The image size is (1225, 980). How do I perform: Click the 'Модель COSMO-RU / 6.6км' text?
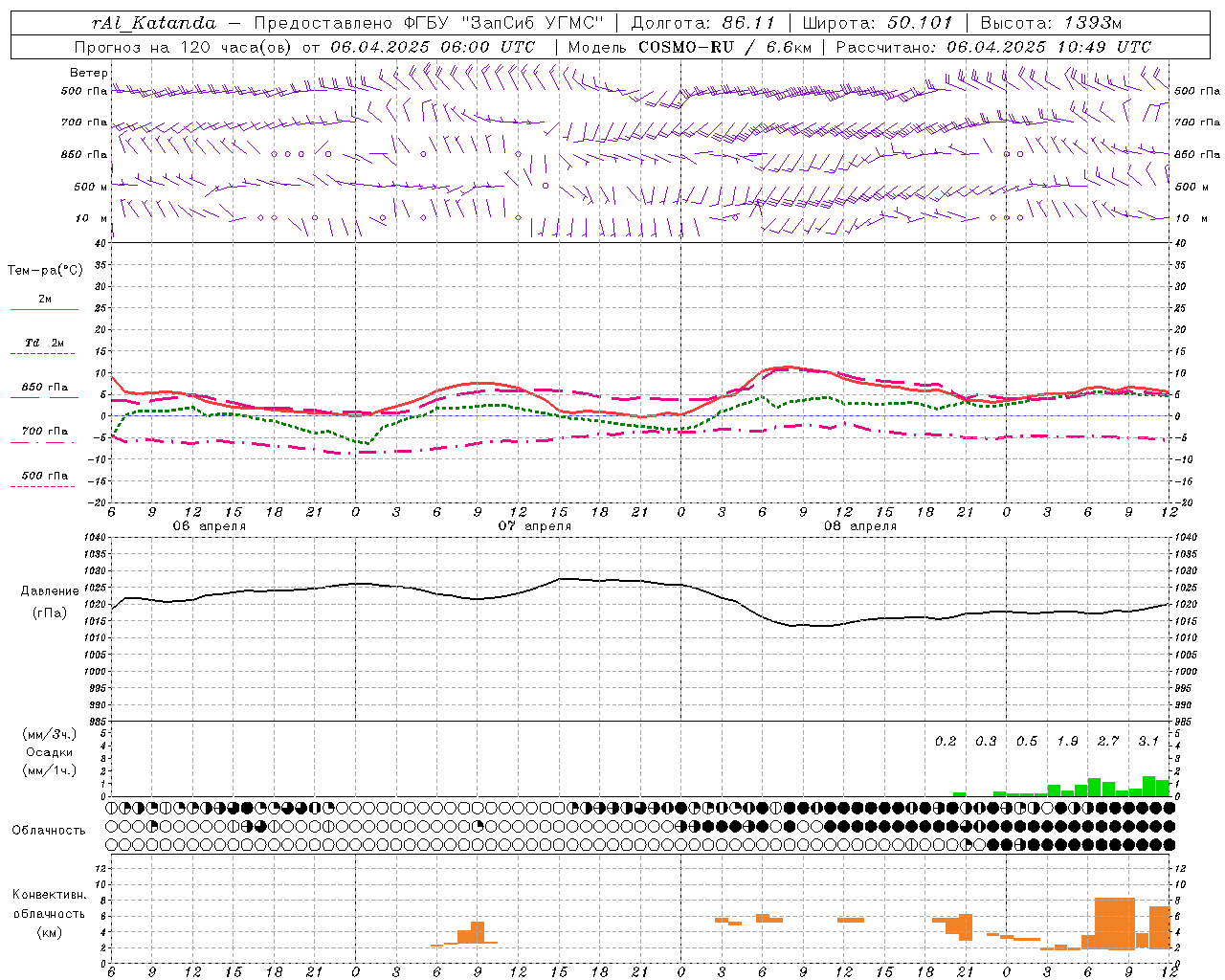pyautogui.click(x=689, y=47)
